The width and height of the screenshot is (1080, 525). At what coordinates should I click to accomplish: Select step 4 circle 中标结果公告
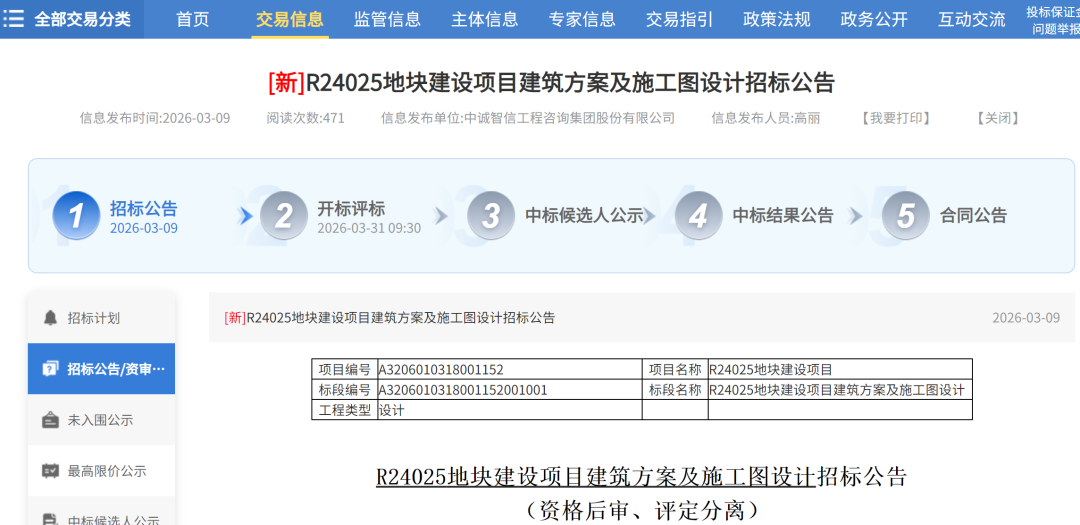tap(698, 216)
